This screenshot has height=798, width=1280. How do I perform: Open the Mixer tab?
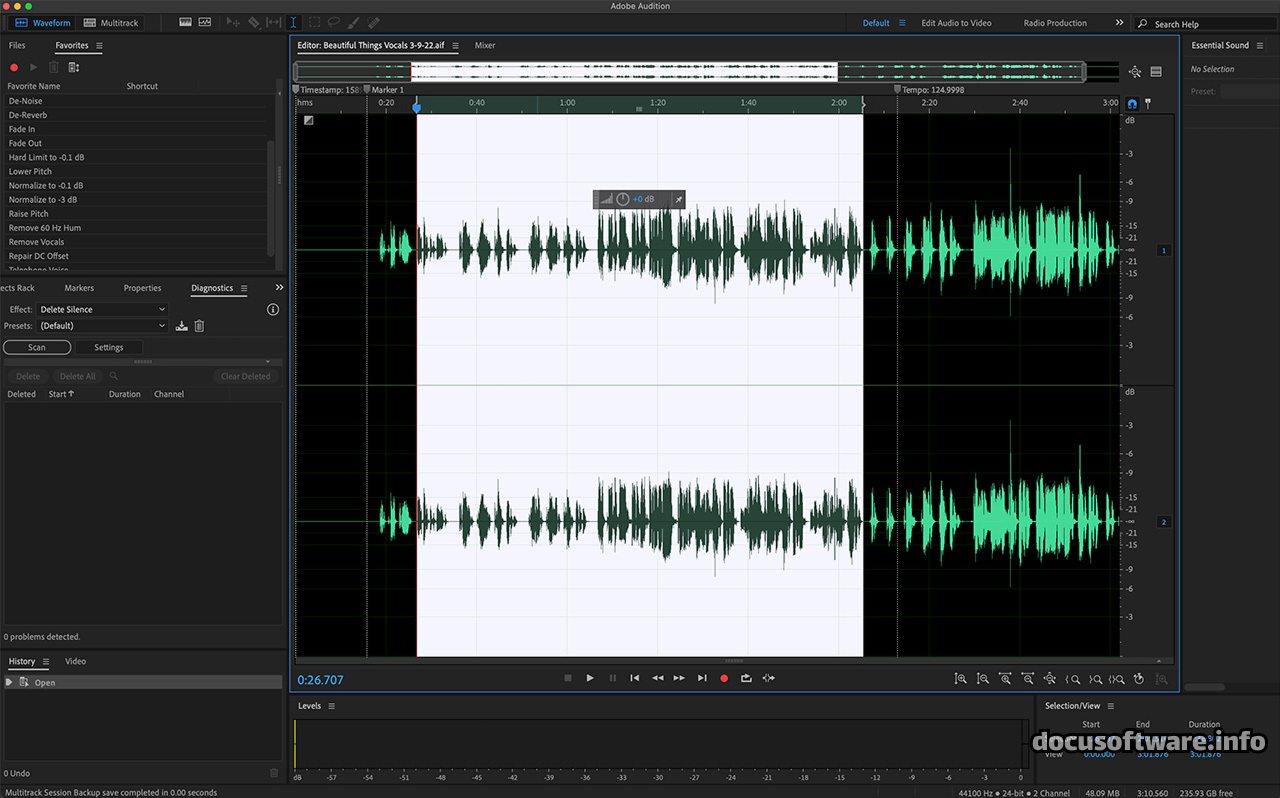point(485,45)
